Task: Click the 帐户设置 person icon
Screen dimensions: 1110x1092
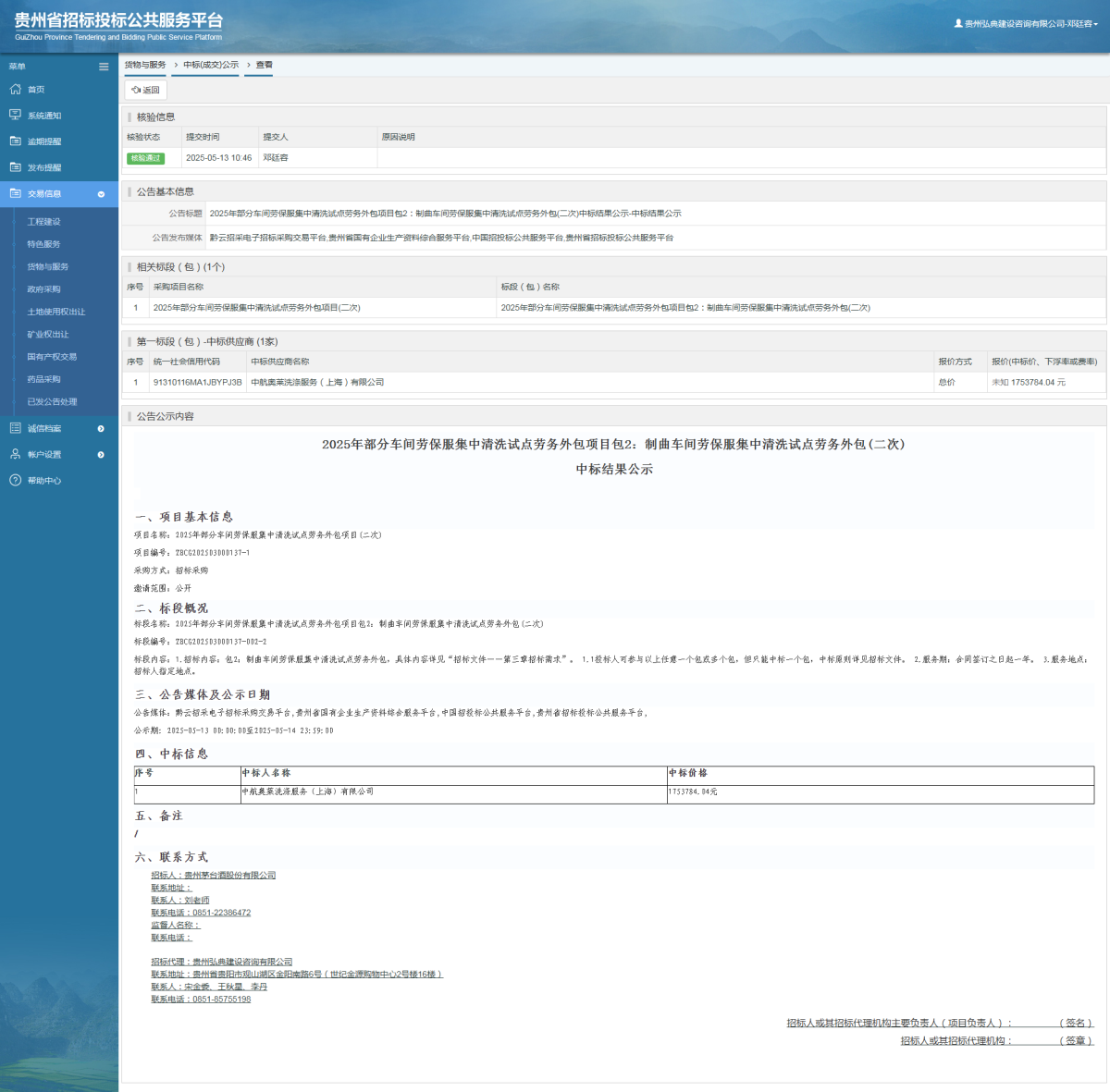Action: [15, 454]
